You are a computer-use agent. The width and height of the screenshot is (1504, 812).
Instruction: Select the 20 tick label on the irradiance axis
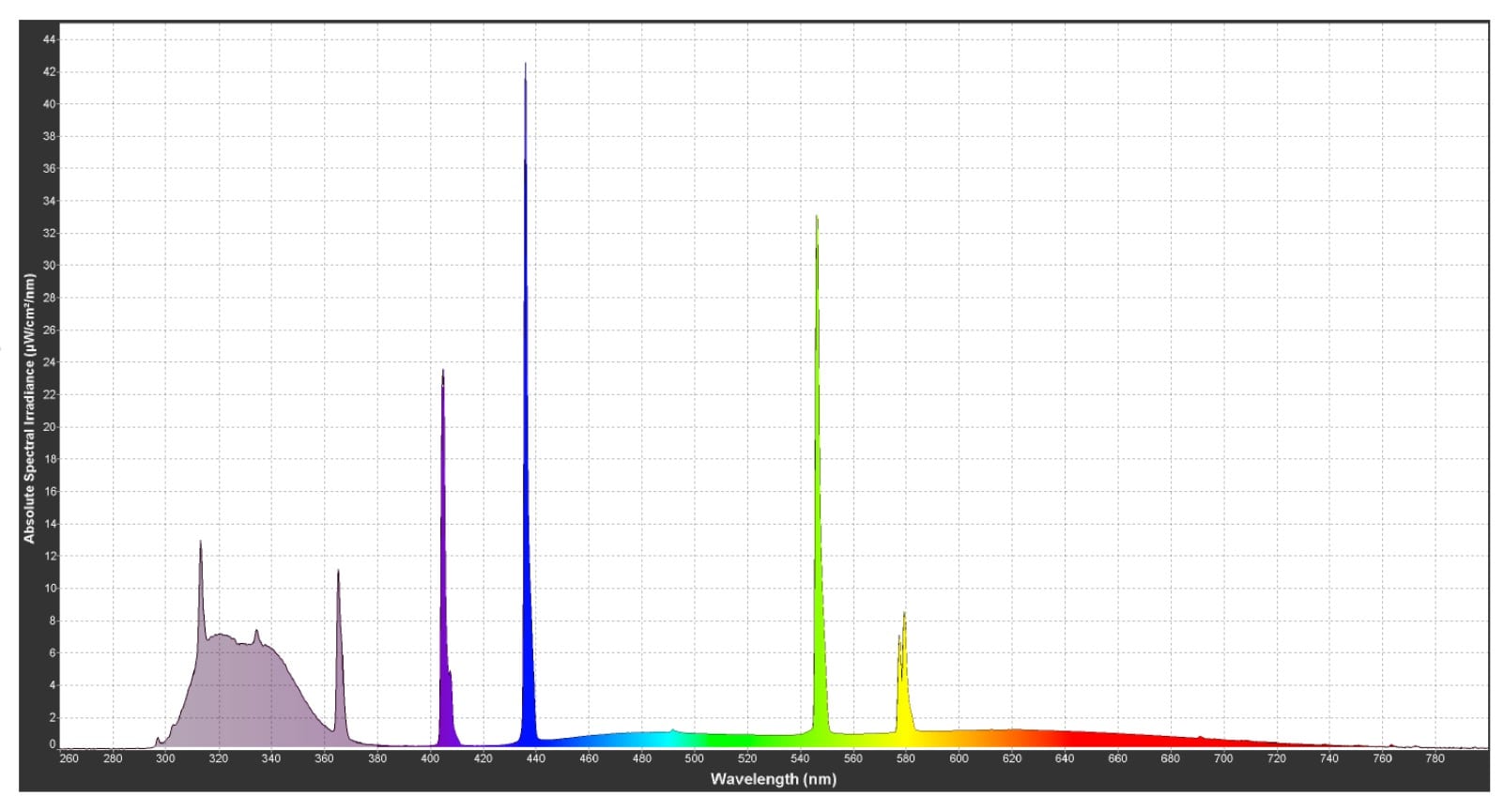(50, 427)
